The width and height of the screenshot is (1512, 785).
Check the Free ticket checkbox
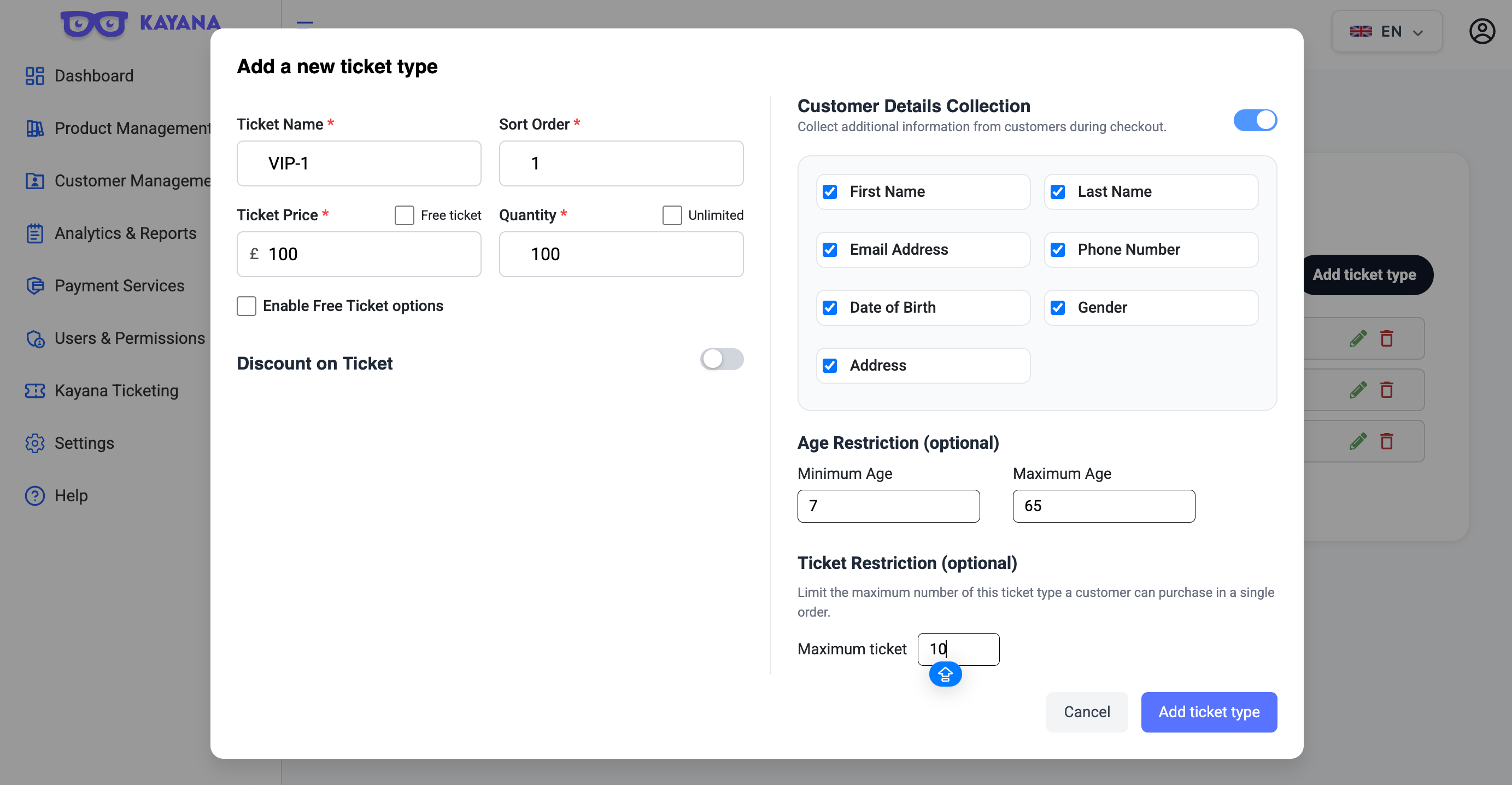pyautogui.click(x=405, y=215)
